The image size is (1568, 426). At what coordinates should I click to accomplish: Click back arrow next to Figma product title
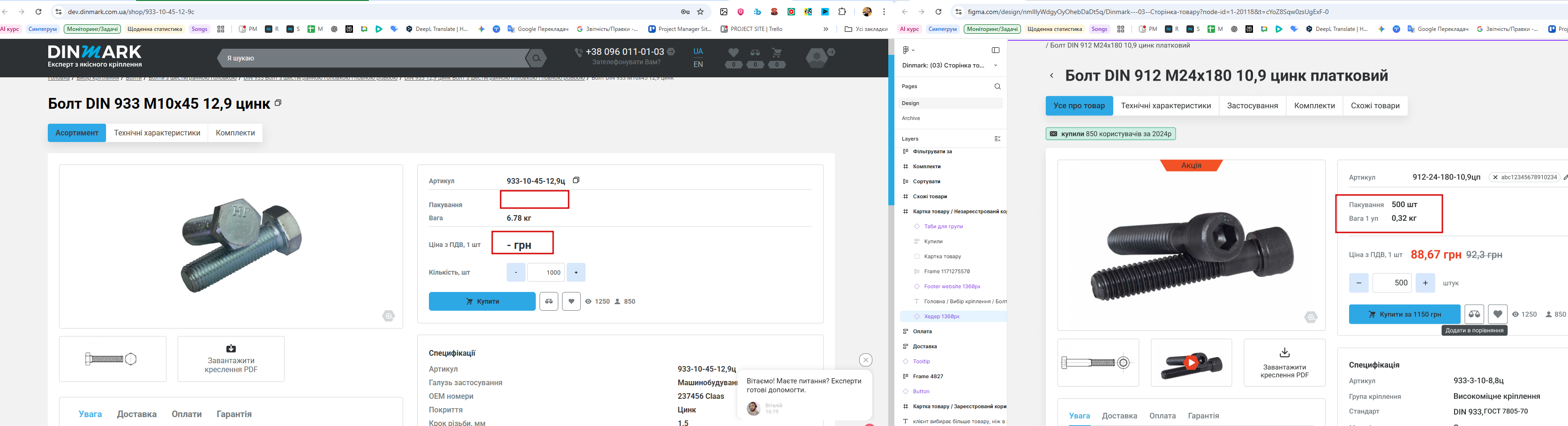1051,76
